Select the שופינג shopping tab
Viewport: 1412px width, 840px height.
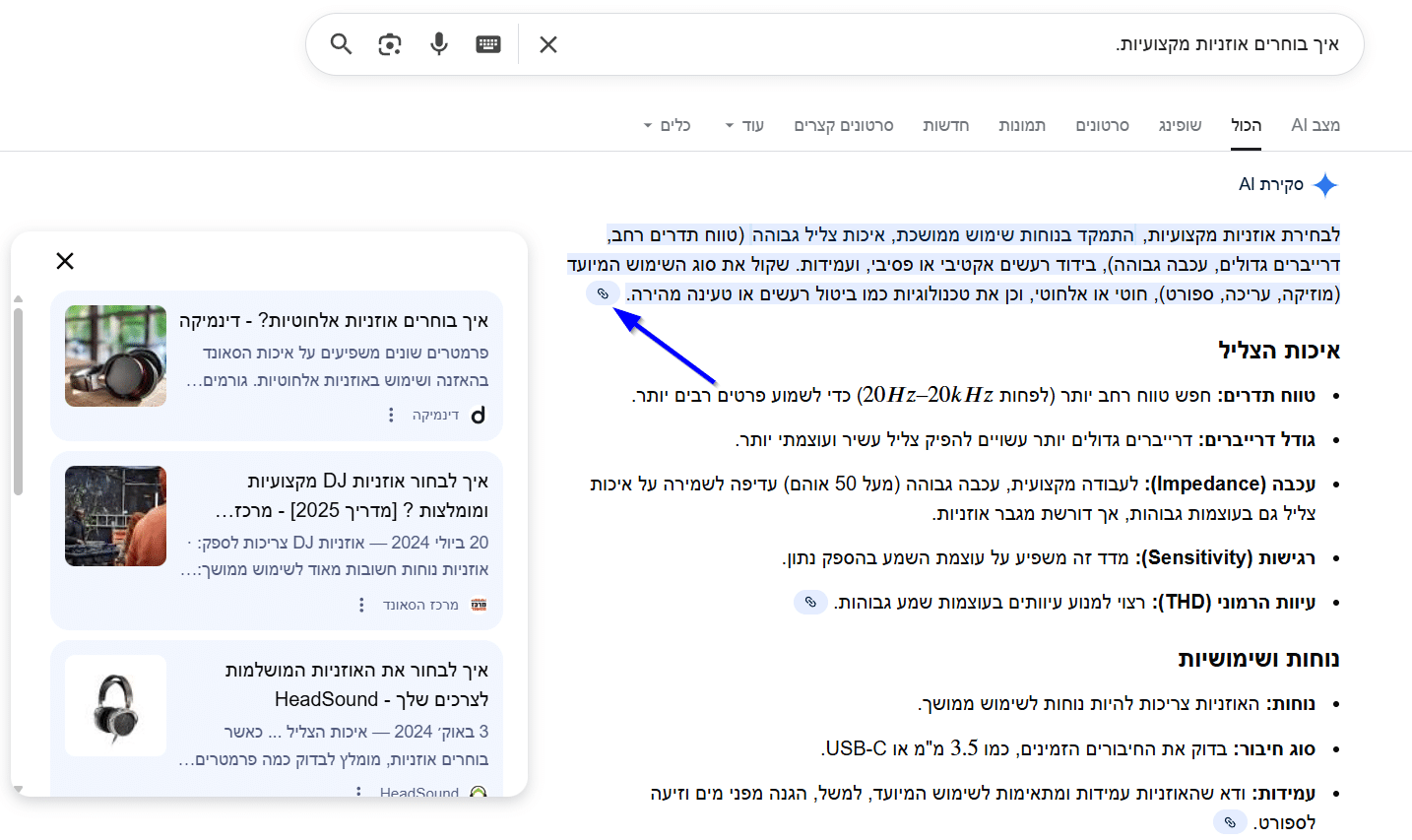tap(1179, 125)
